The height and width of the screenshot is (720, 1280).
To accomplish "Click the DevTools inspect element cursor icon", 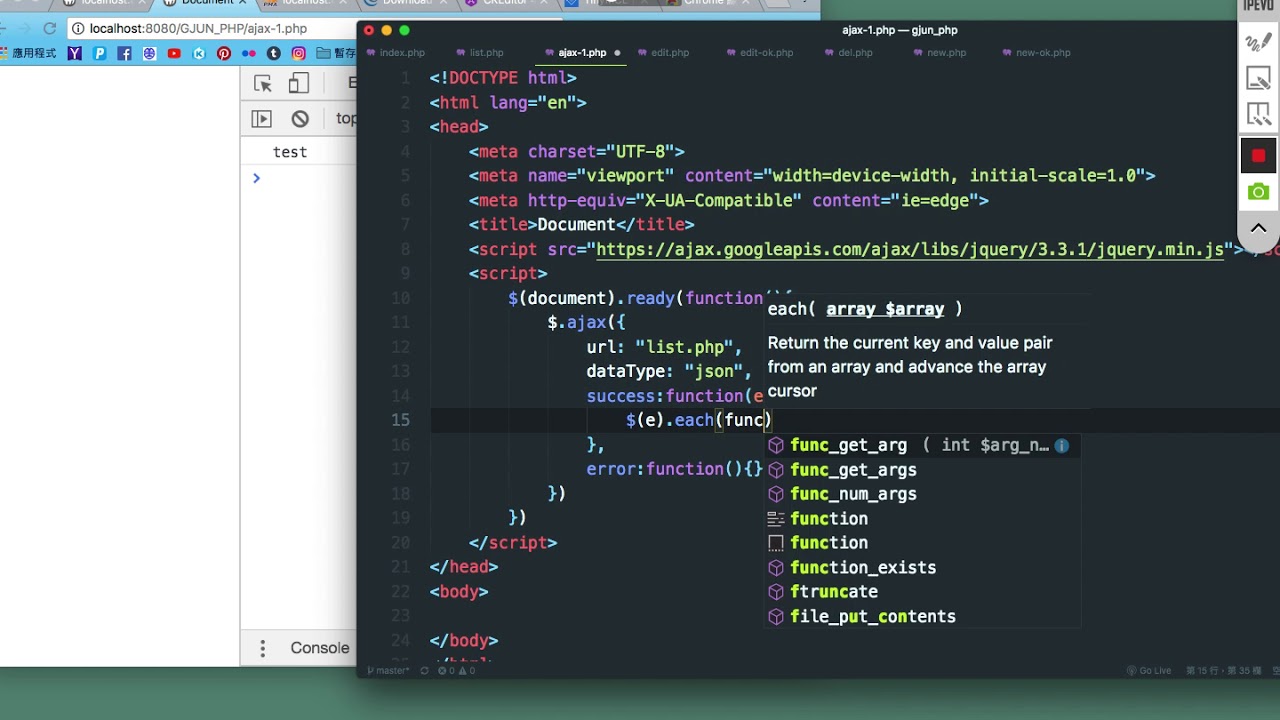I will 262,84.
